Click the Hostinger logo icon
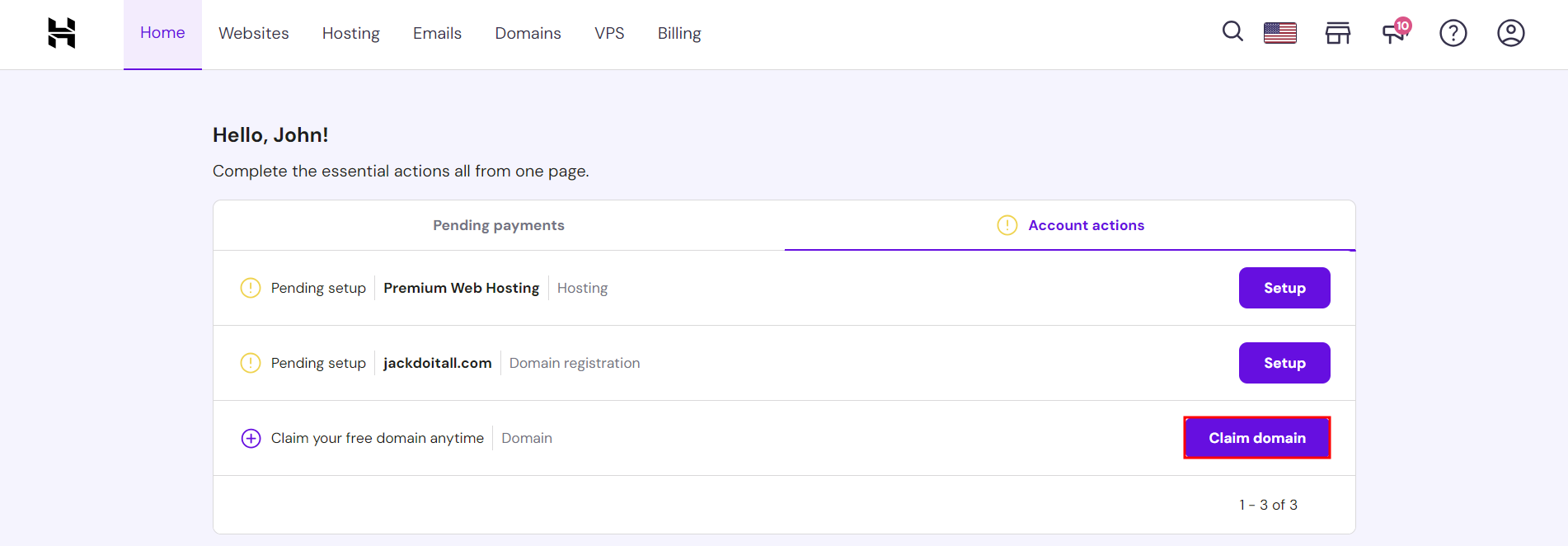The height and width of the screenshot is (546, 1568). click(x=62, y=33)
